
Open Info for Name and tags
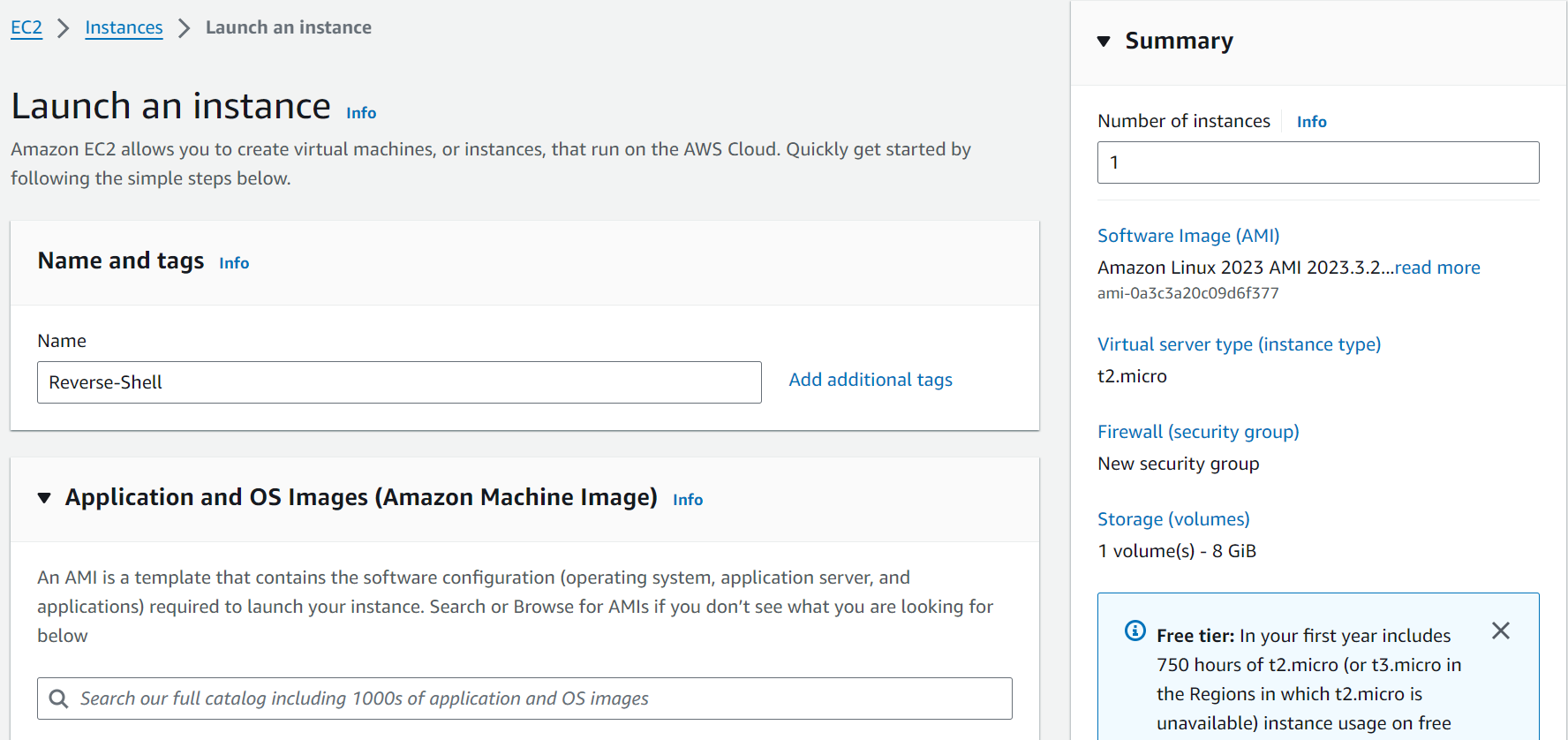point(234,263)
